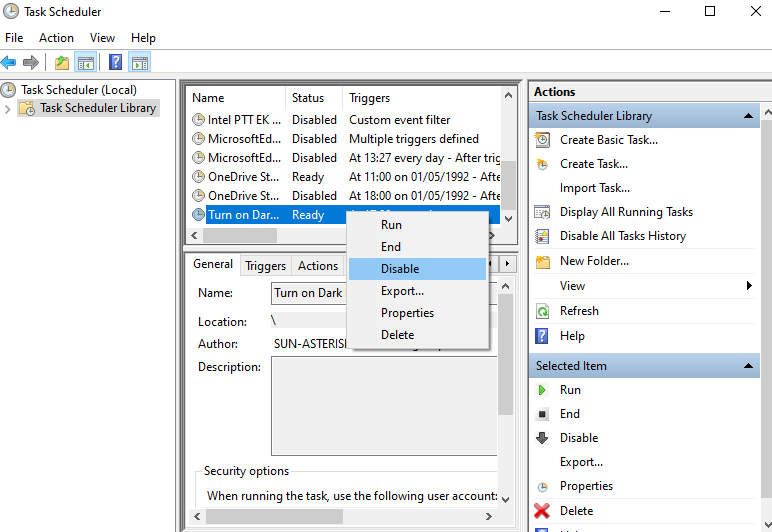This screenshot has height=532, width=772.
Task: Click Export... under Selected Item
Action: coord(581,462)
